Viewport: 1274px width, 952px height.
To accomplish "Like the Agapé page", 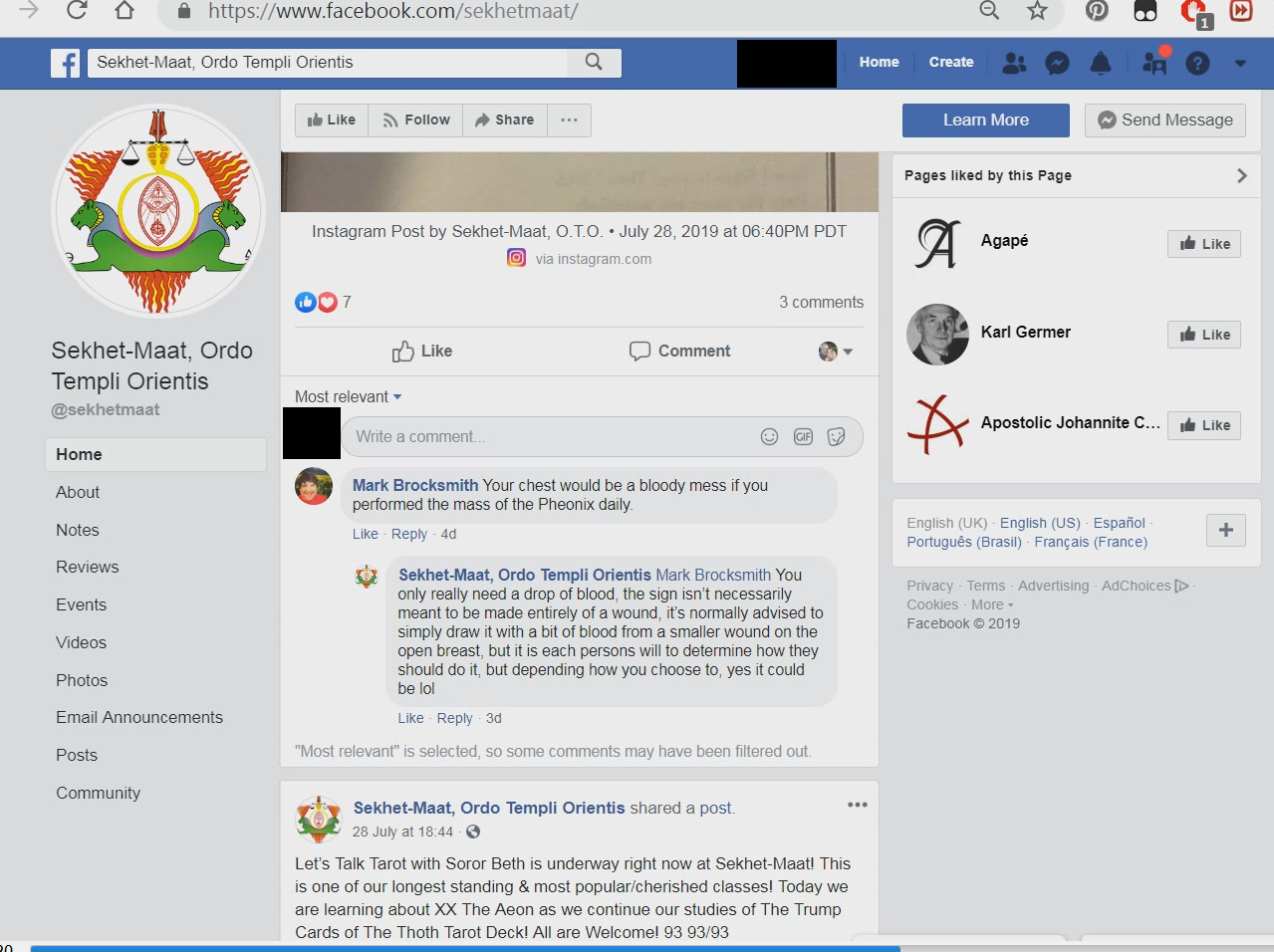I will 1204,244.
